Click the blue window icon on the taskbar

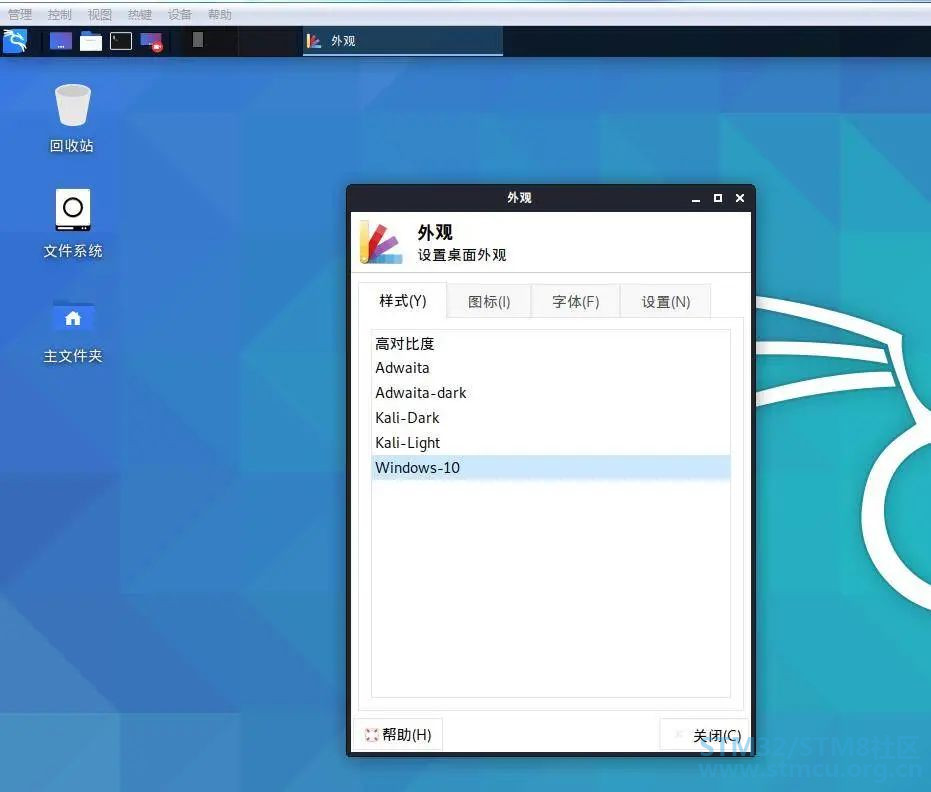pyautogui.click(x=61, y=41)
